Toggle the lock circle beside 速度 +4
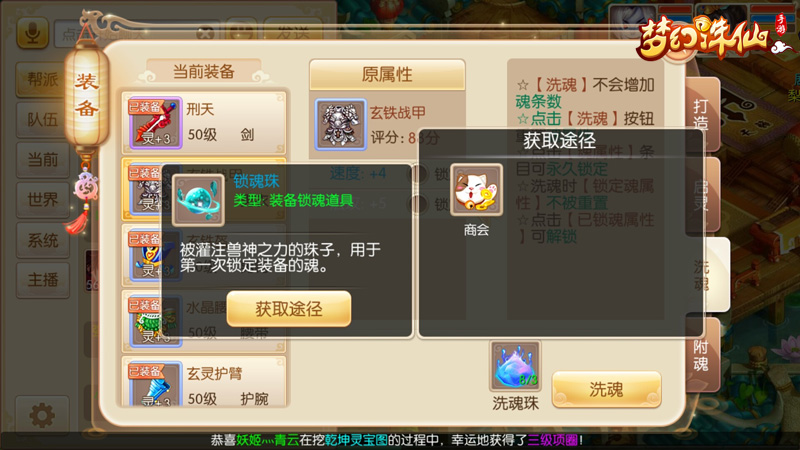This screenshot has width=800, height=450. [x=419, y=174]
